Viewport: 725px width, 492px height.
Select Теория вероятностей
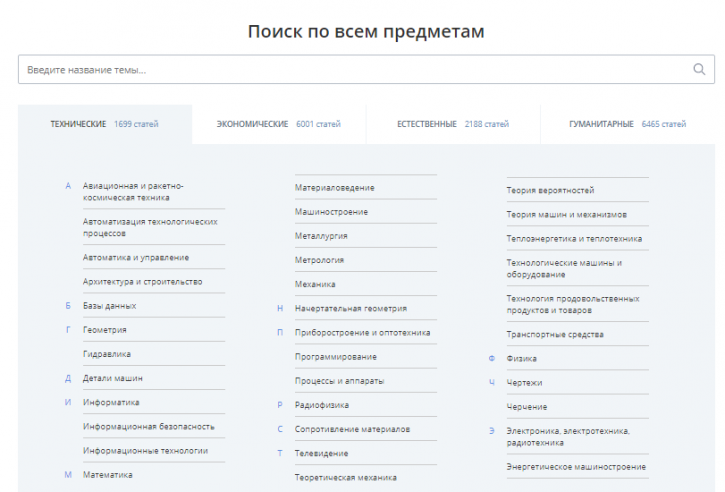tap(550, 190)
